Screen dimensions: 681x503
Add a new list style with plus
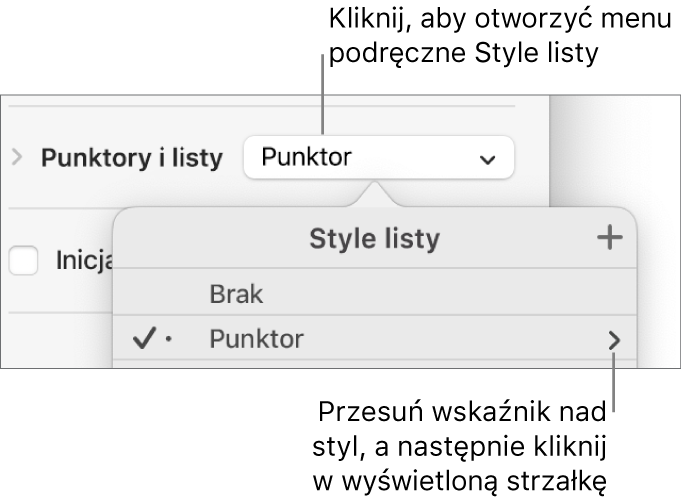pos(610,238)
